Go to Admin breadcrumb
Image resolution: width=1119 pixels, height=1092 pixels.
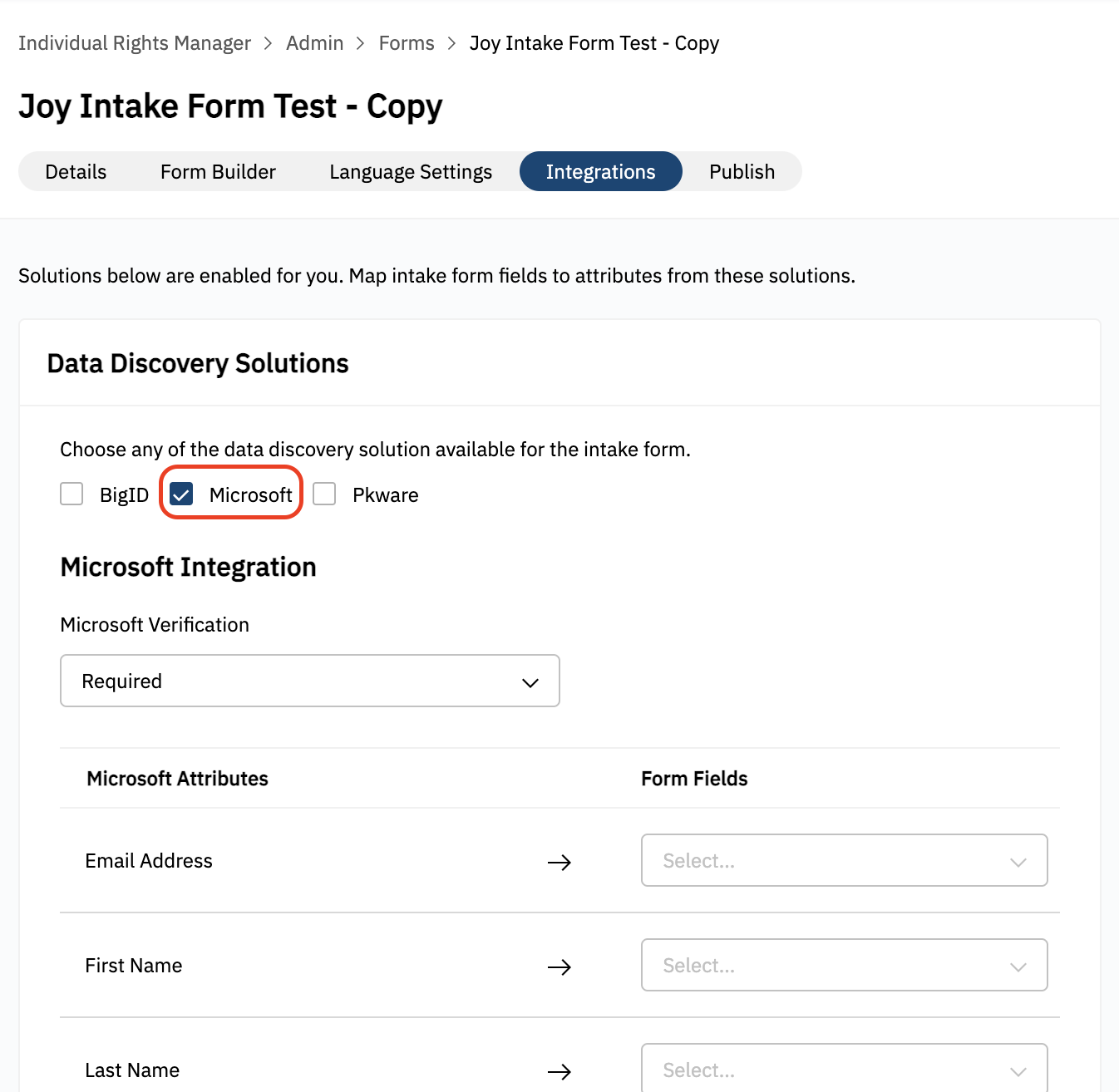tap(314, 43)
